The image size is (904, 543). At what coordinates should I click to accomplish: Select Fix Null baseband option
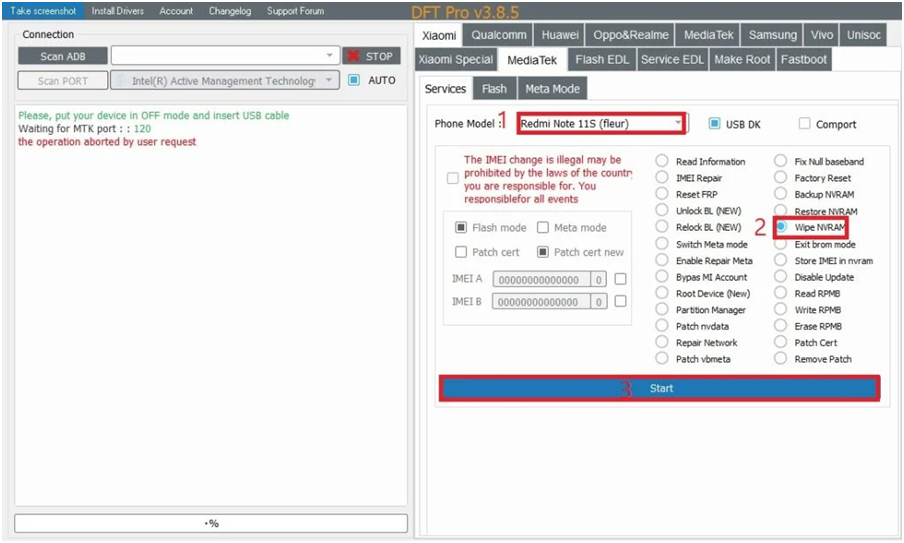[x=781, y=161]
